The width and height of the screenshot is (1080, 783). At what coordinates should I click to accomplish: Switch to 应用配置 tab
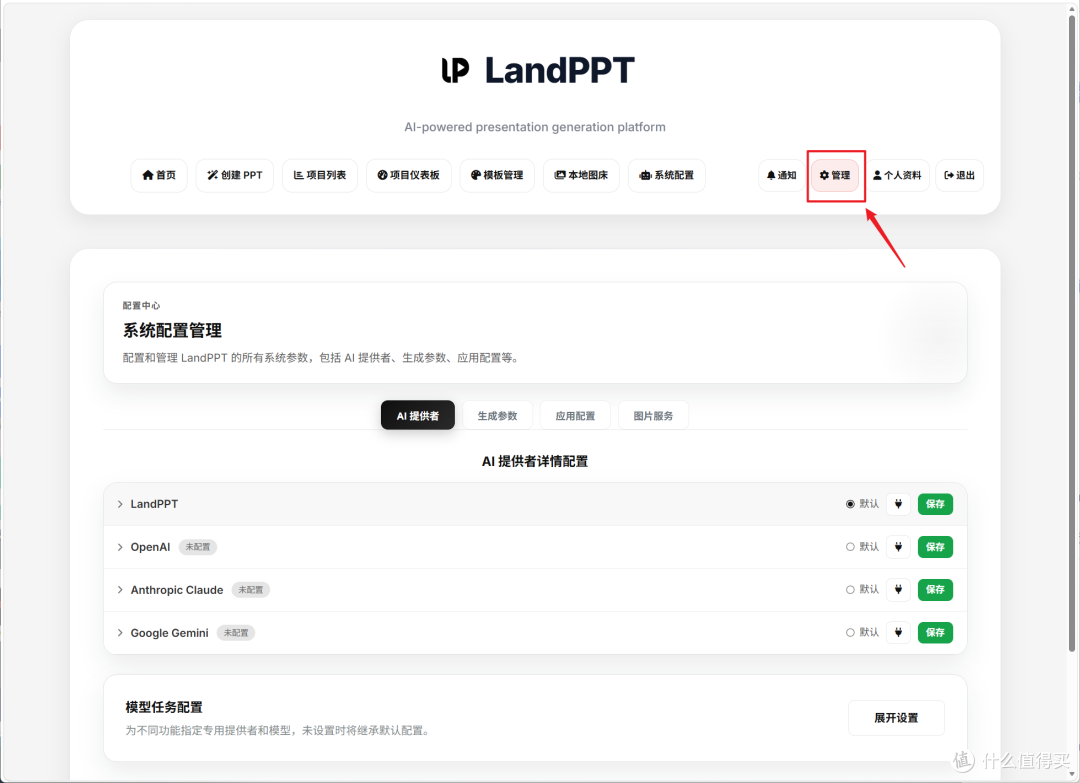pyautogui.click(x=575, y=415)
